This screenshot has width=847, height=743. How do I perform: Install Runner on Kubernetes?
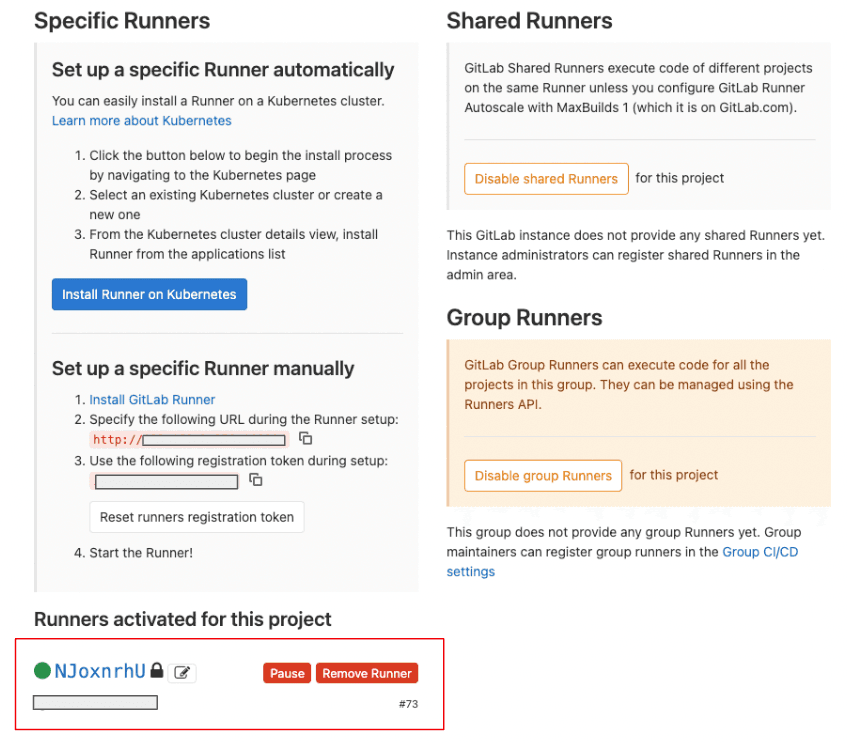(x=149, y=294)
